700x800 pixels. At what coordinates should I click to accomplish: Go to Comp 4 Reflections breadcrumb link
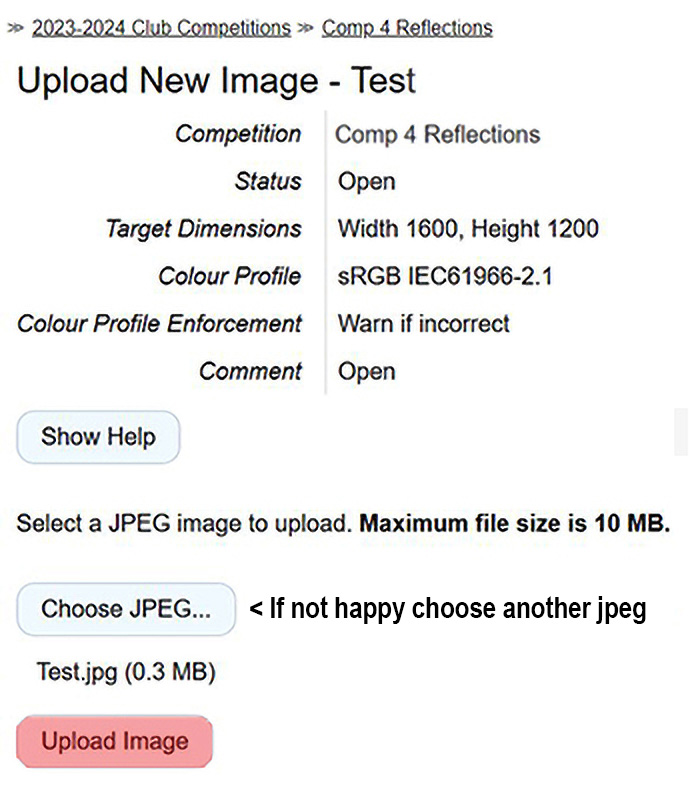(407, 28)
